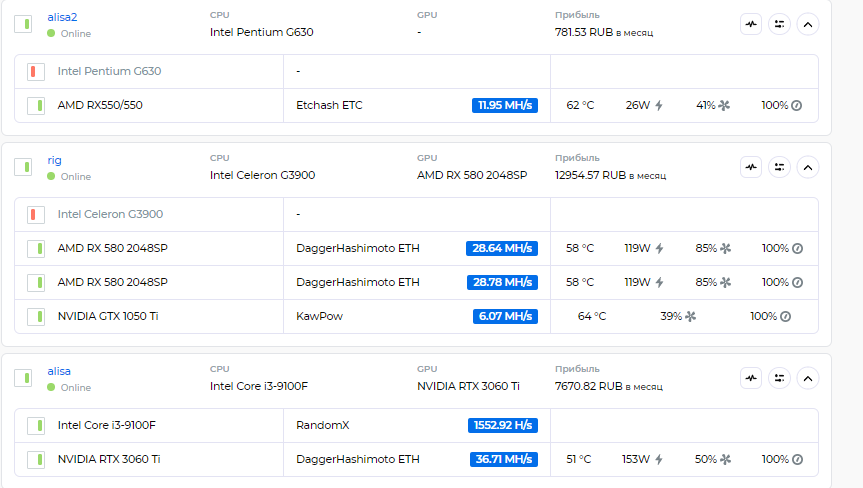Toggle the NVIDIA GTX 1050 Ti device switch

click(x=36, y=316)
